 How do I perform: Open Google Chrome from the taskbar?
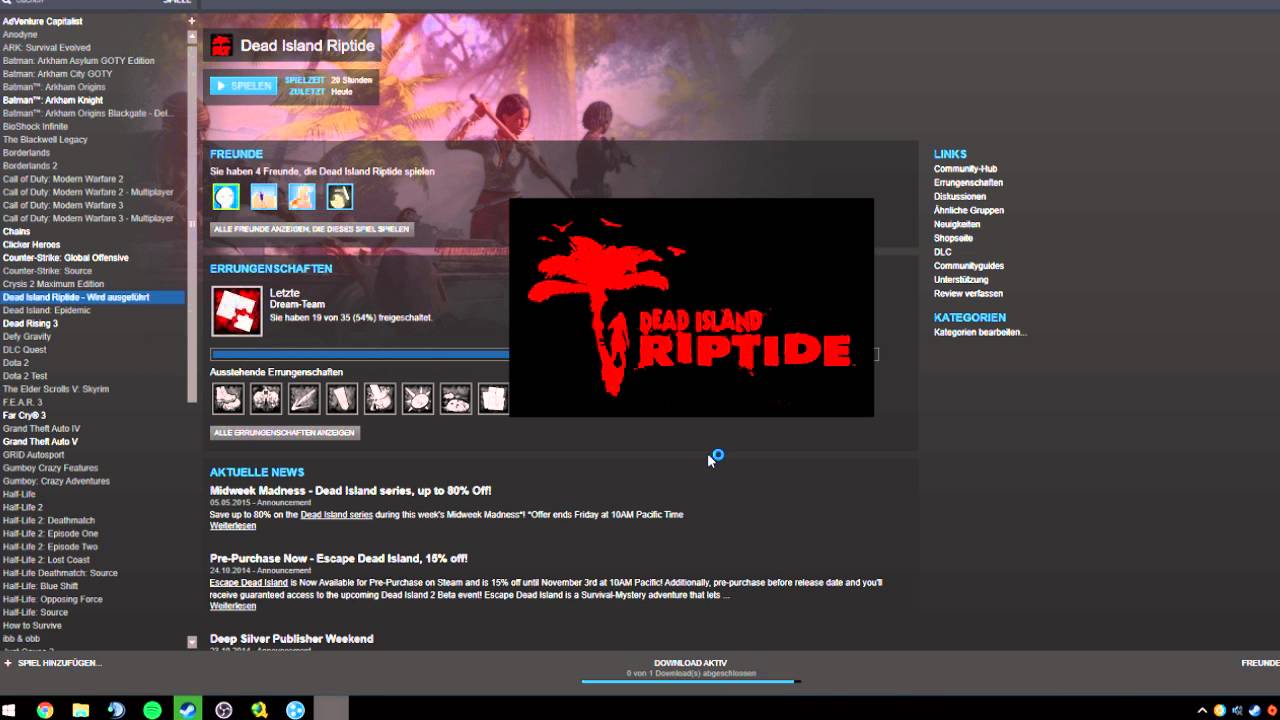(x=45, y=710)
